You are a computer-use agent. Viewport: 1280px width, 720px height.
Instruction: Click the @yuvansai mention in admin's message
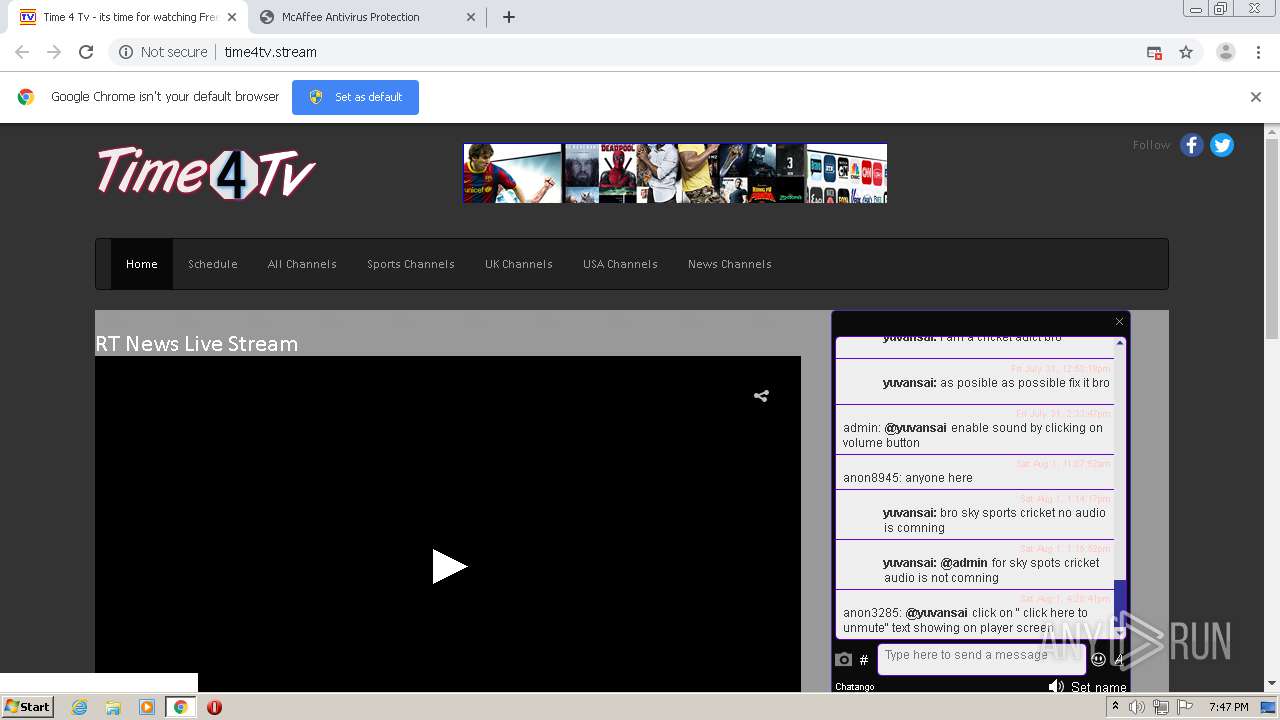tap(915, 428)
